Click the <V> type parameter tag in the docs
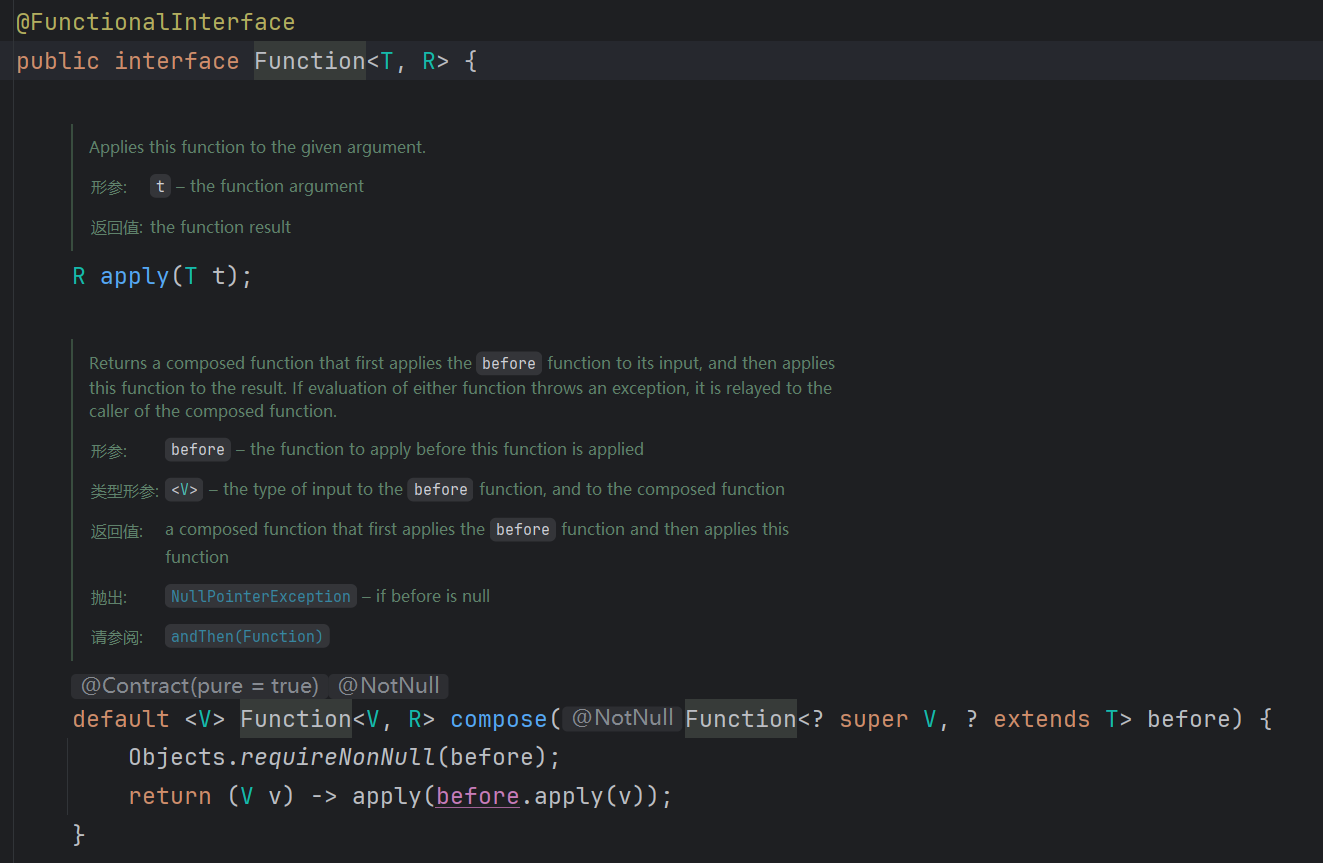The image size is (1323, 863). (184, 489)
